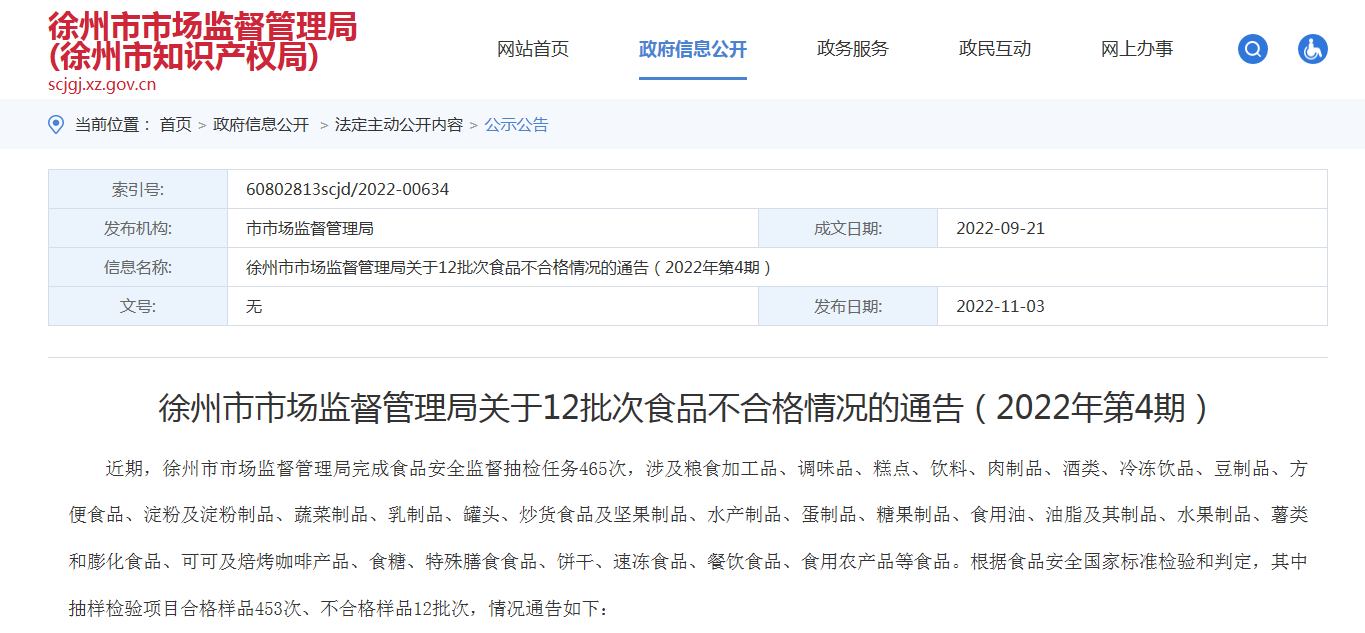The width and height of the screenshot is (1365, 633).
Task: Click the 信息名称 label cell
Action: point(138,267)
